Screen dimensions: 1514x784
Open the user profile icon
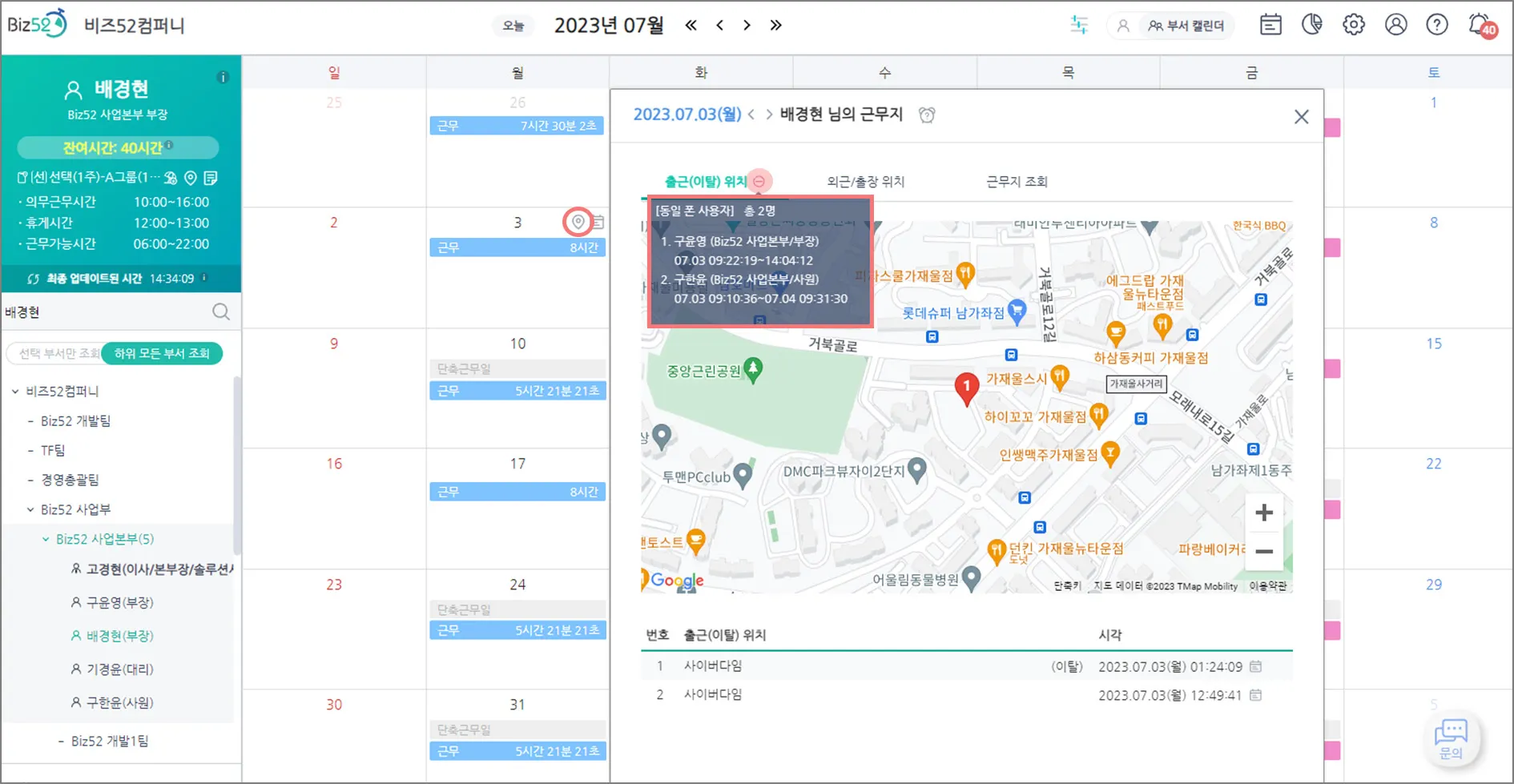click(x=1395, y=25)
